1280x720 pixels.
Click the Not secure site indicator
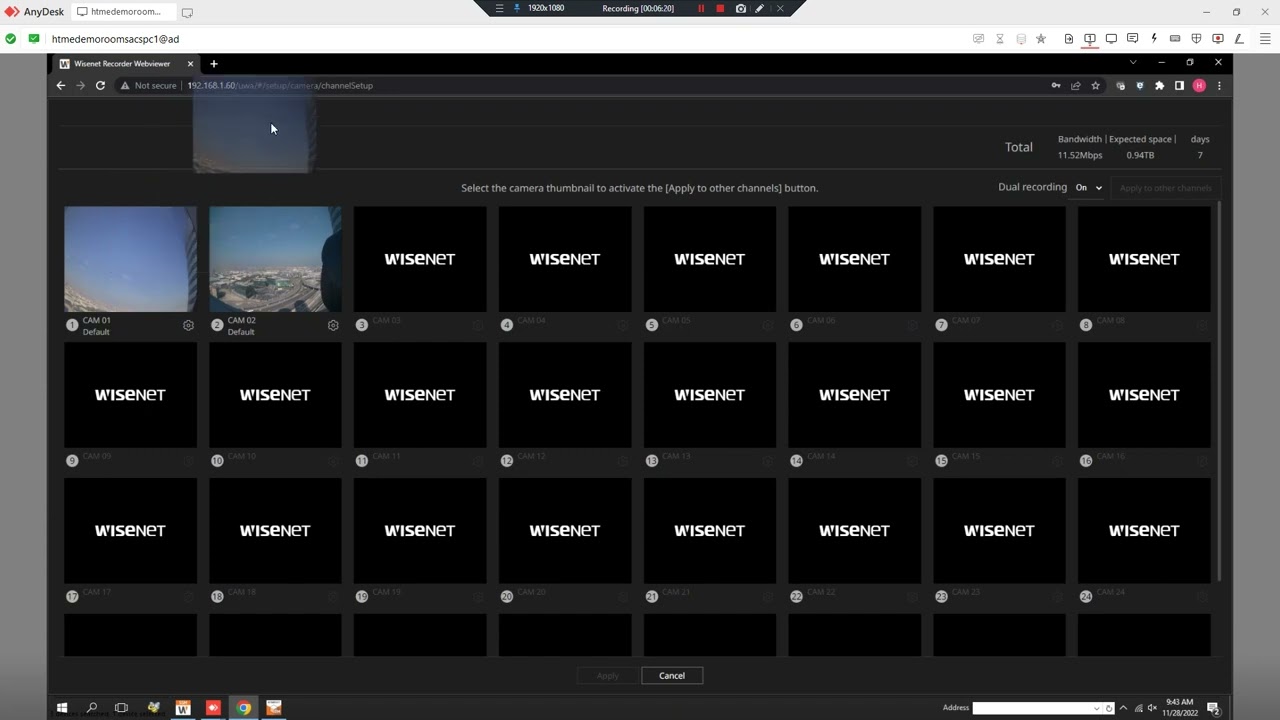[x=148, y=86]
